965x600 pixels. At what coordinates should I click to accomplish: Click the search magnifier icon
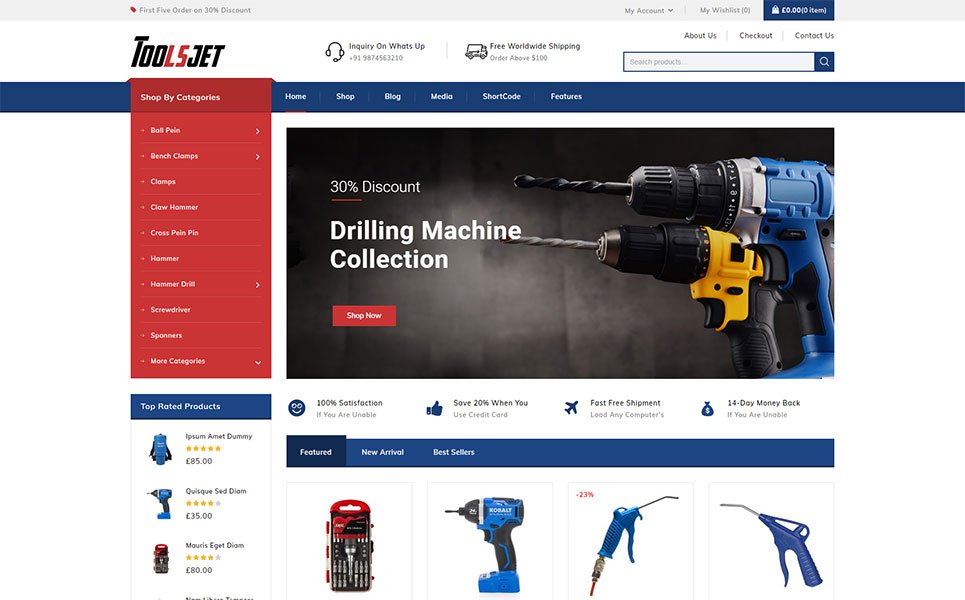tap(823, 61)
